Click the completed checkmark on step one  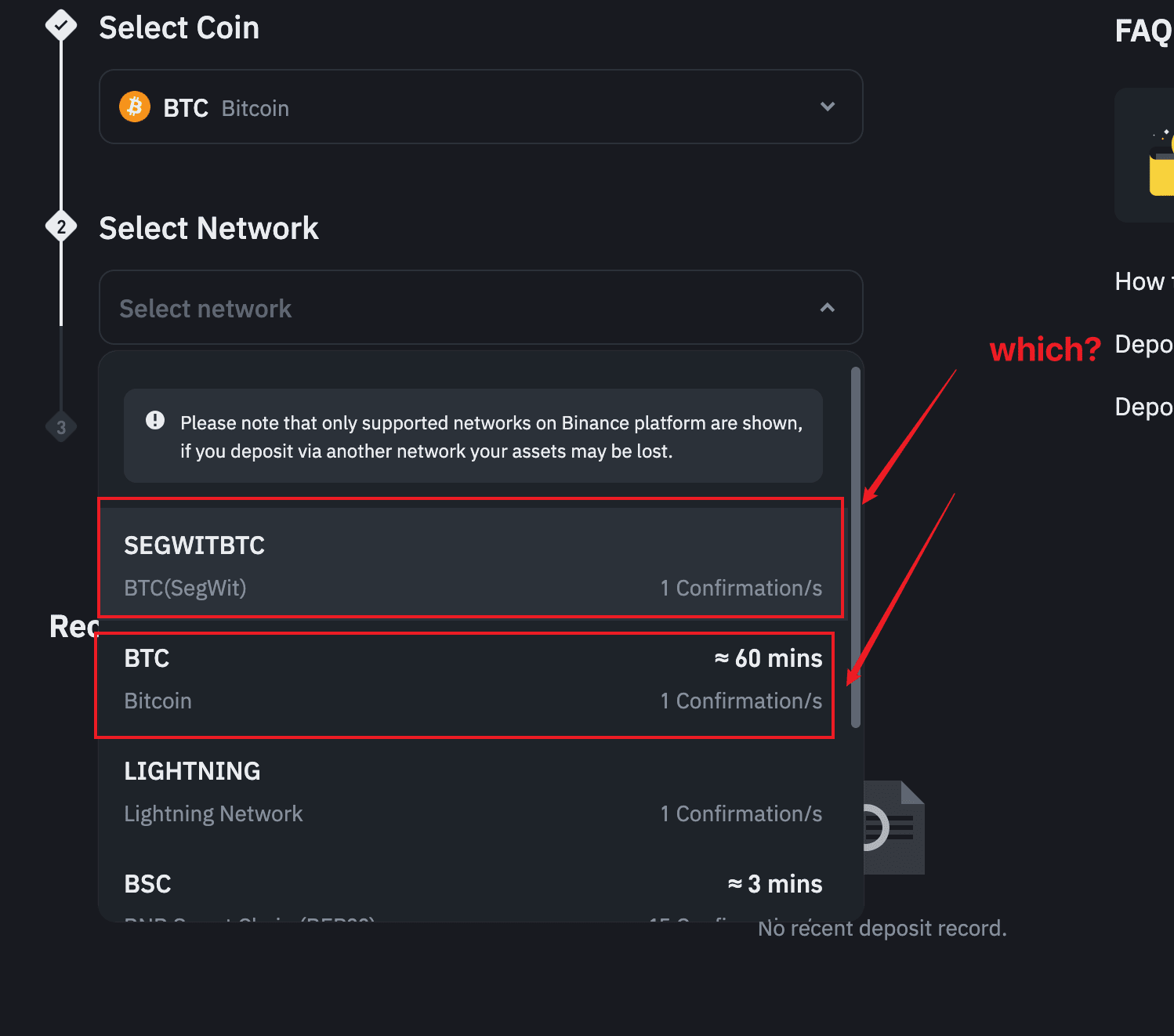pos(61,25)
